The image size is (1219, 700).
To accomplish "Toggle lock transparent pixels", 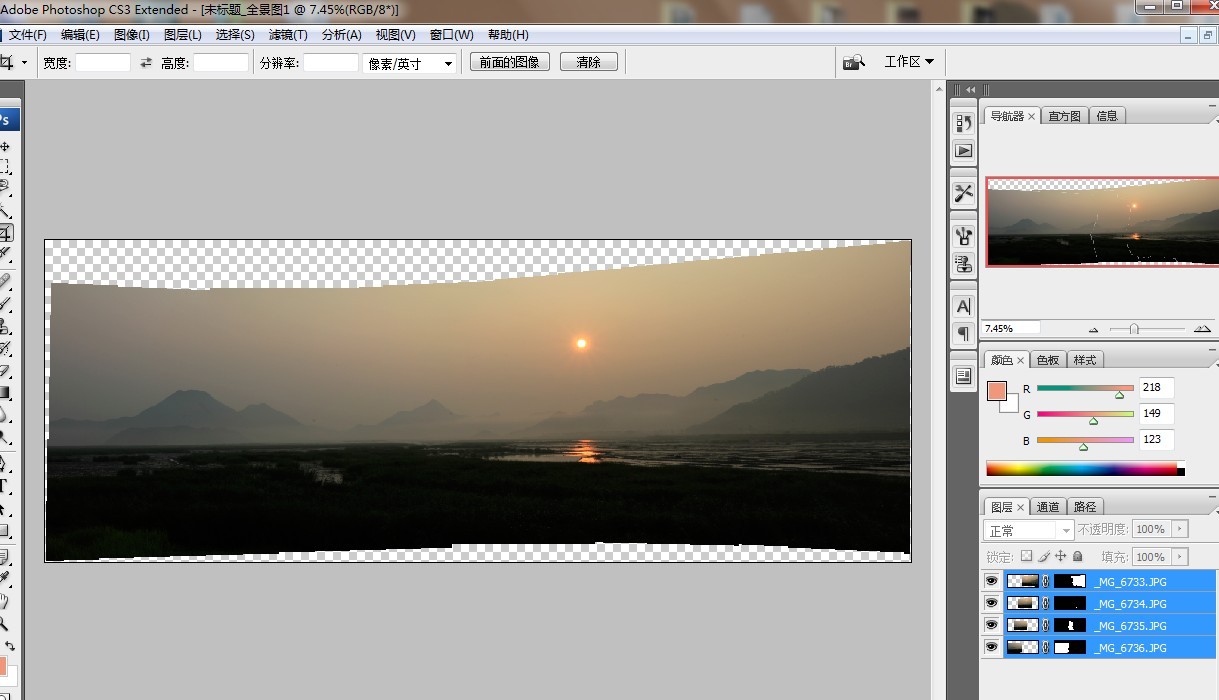I will 1026,557.
